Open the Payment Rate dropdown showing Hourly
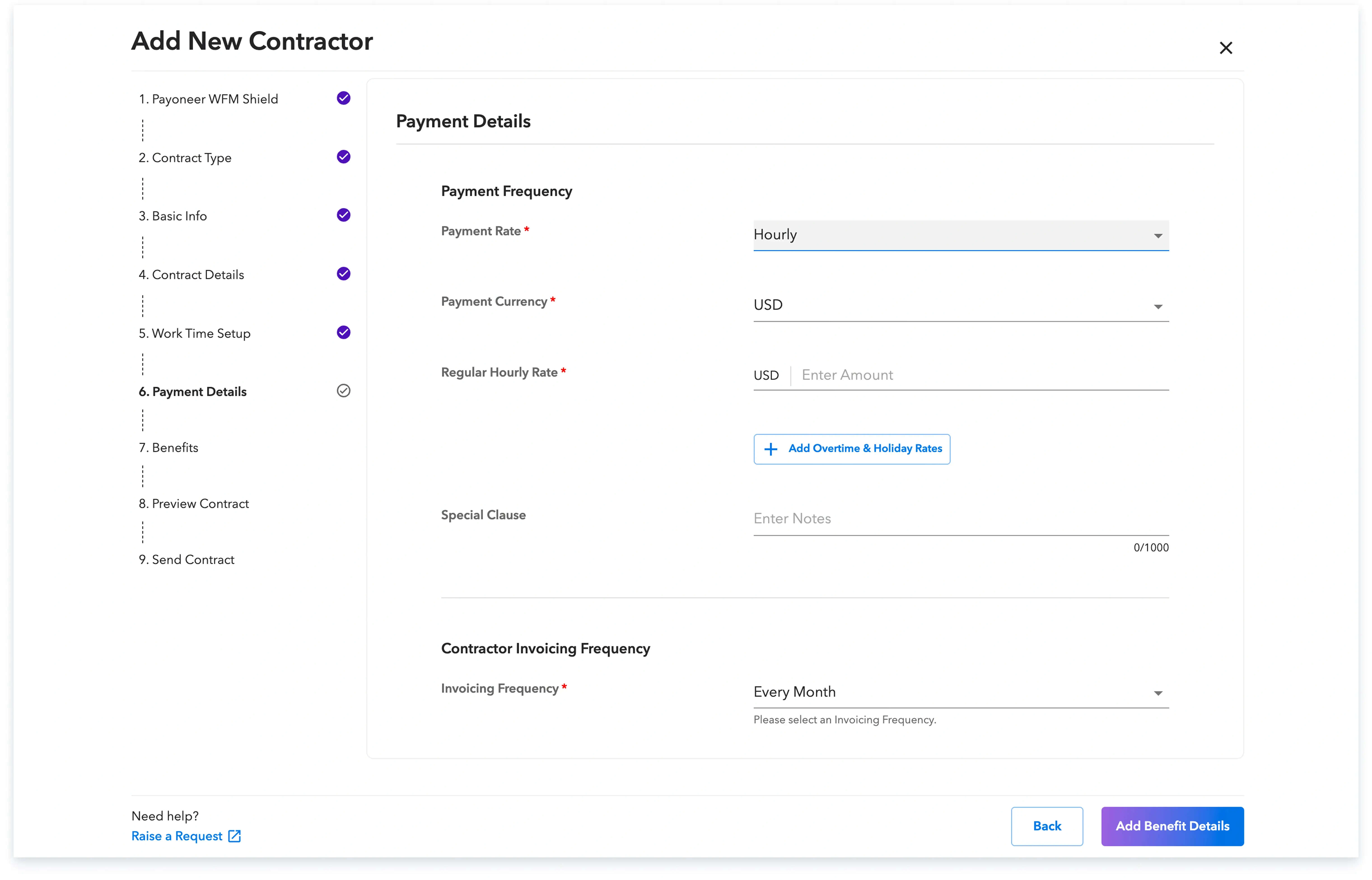1372x880 pixels. pyautogui.click(x=960, y=235)
